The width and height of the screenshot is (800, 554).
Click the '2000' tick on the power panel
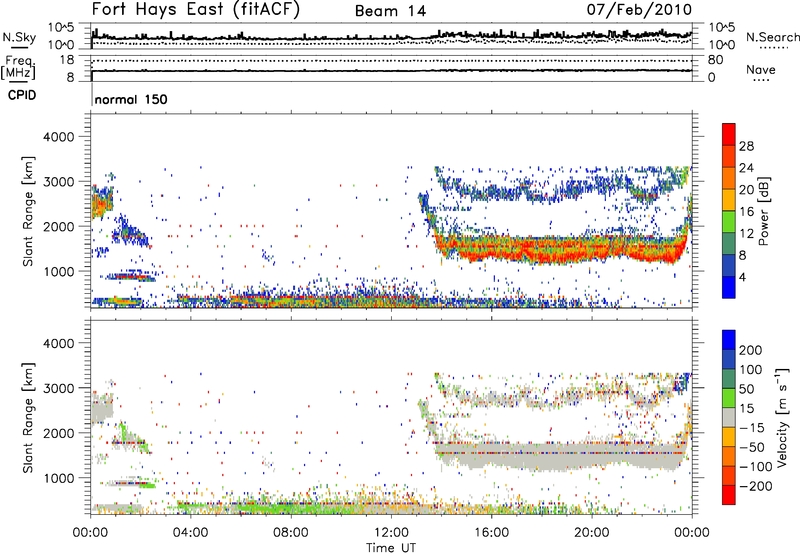pyautogui.click(x=58, y=226)
